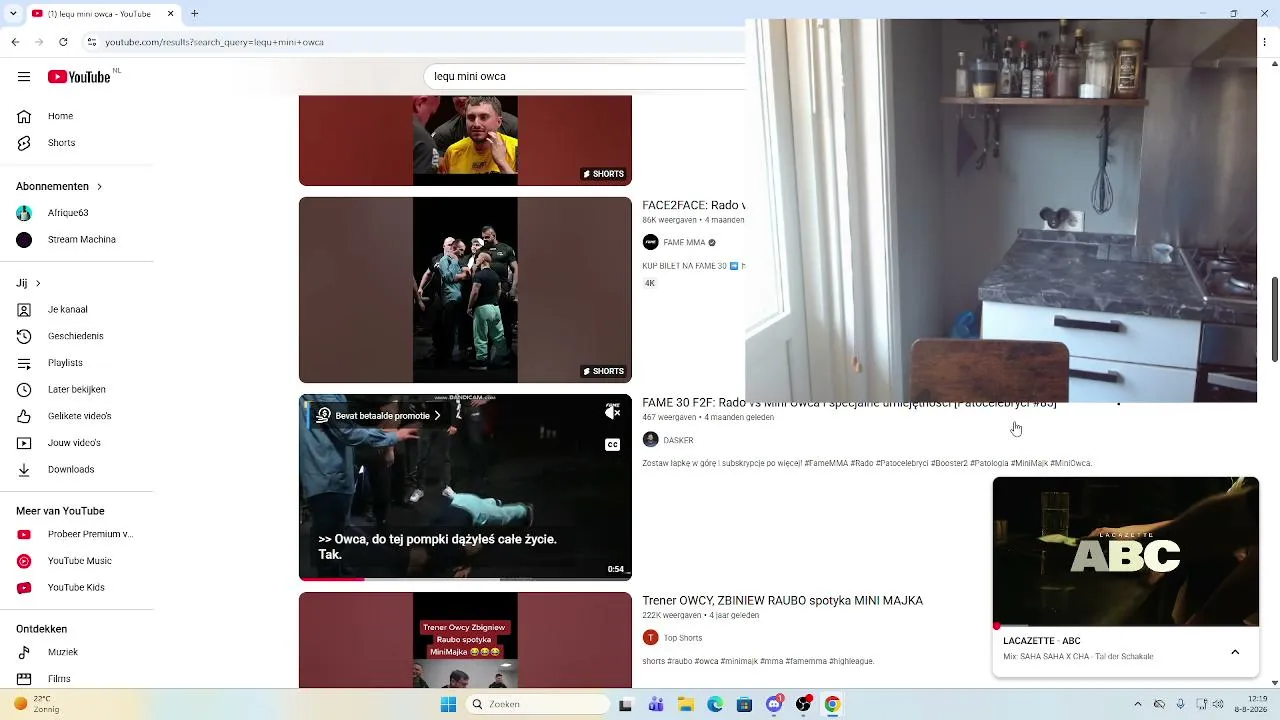
Task: Open Playlists in the sidebar
Action: pos(65,363)
